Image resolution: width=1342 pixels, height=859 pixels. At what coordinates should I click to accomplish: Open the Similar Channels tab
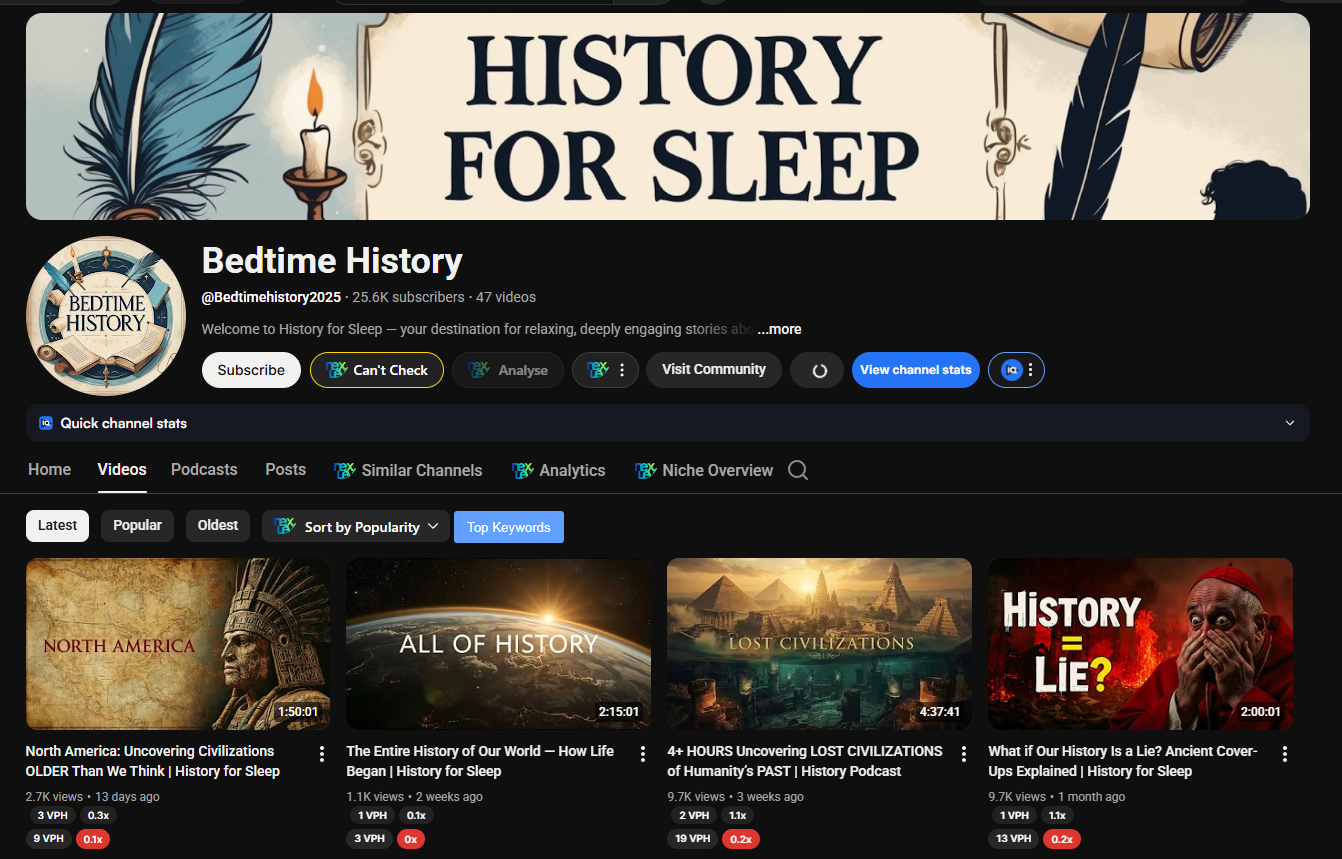pos(408,470)
